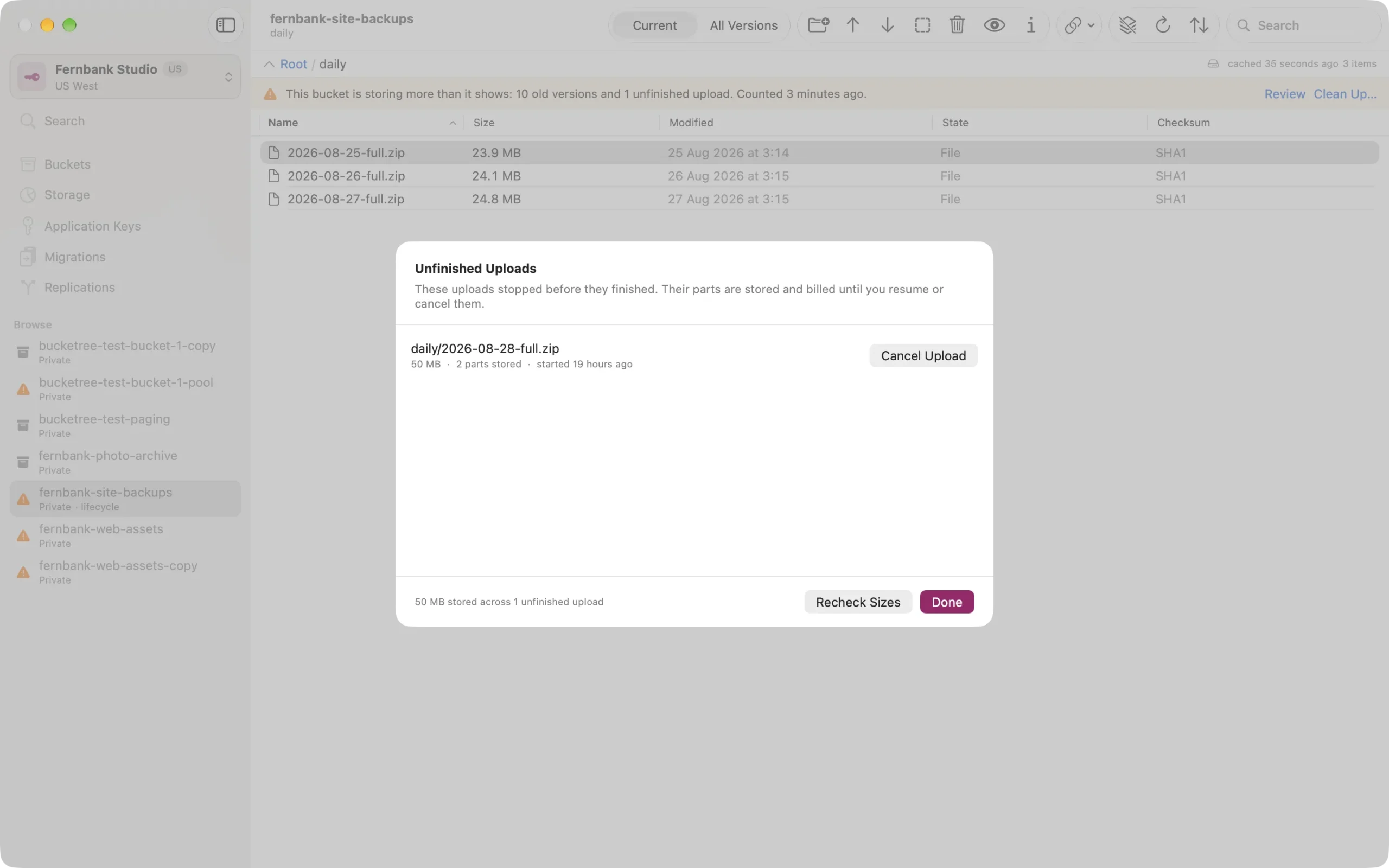Click the Recheck Sizes button
The image size is (1389, 868).
click(857, 602)
